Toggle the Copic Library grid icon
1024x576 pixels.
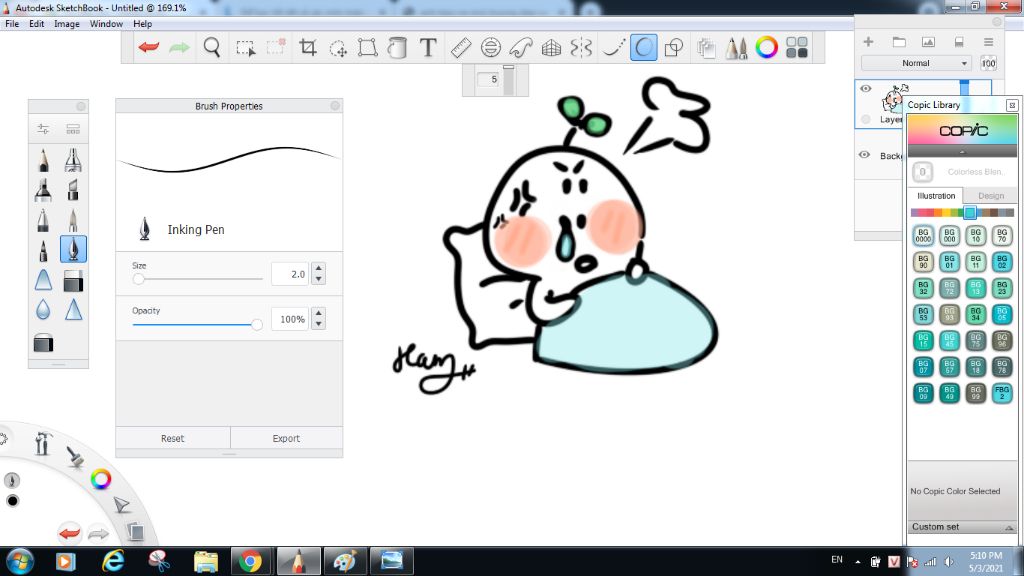pyautogui.click(x=797, y=47)
